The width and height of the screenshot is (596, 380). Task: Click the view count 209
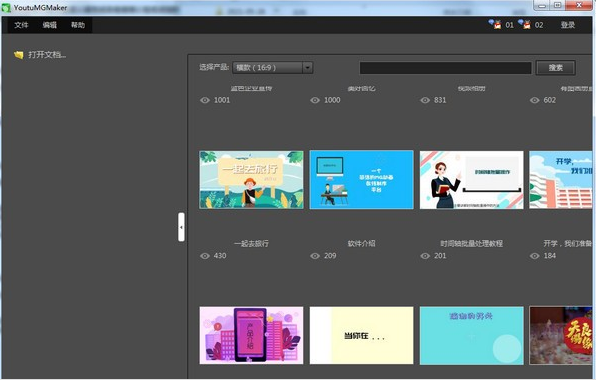(x=330, y=256)
